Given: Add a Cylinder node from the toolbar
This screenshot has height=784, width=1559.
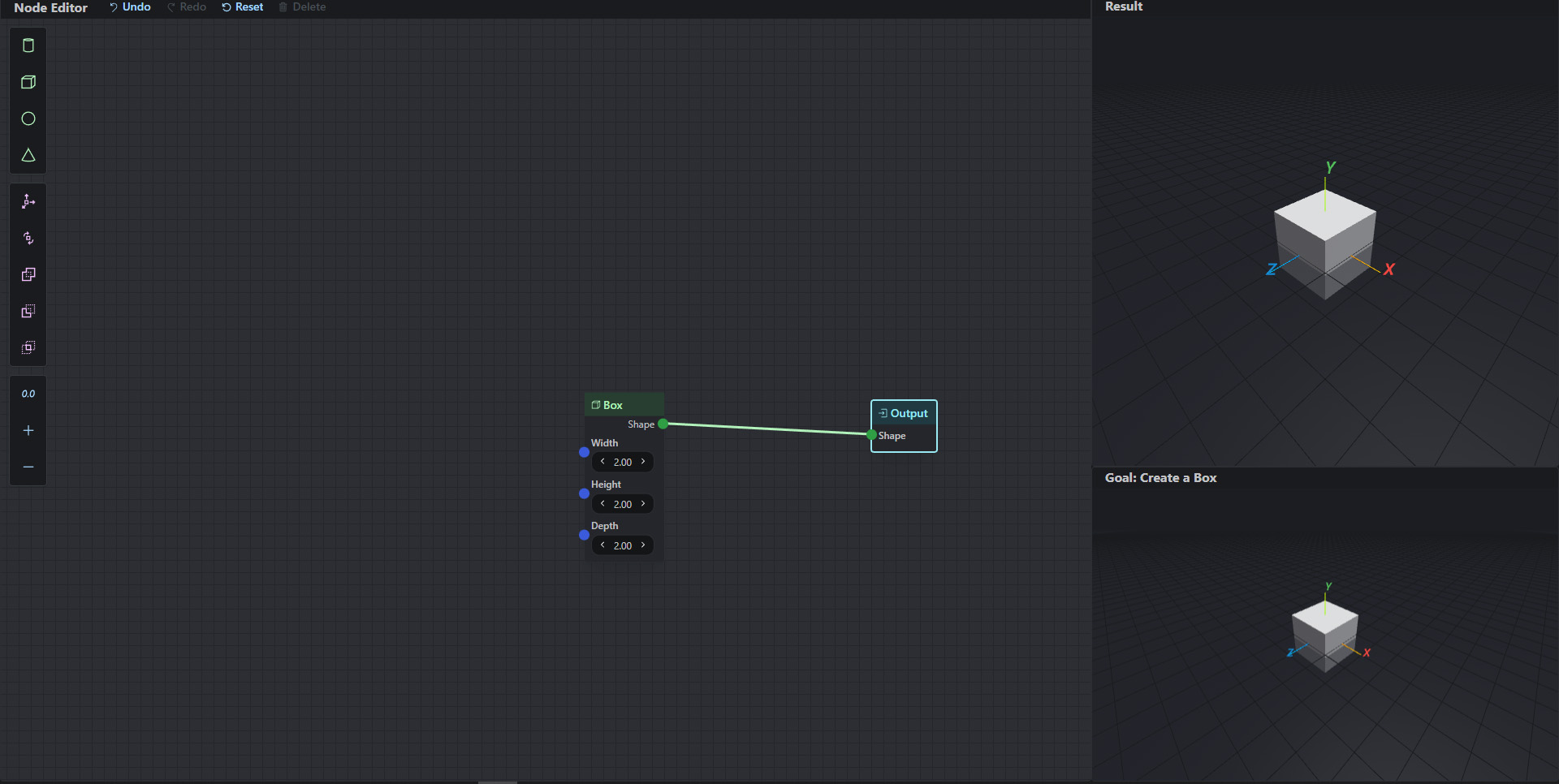Looking at the screenshot, I should (x=28, y=45).
